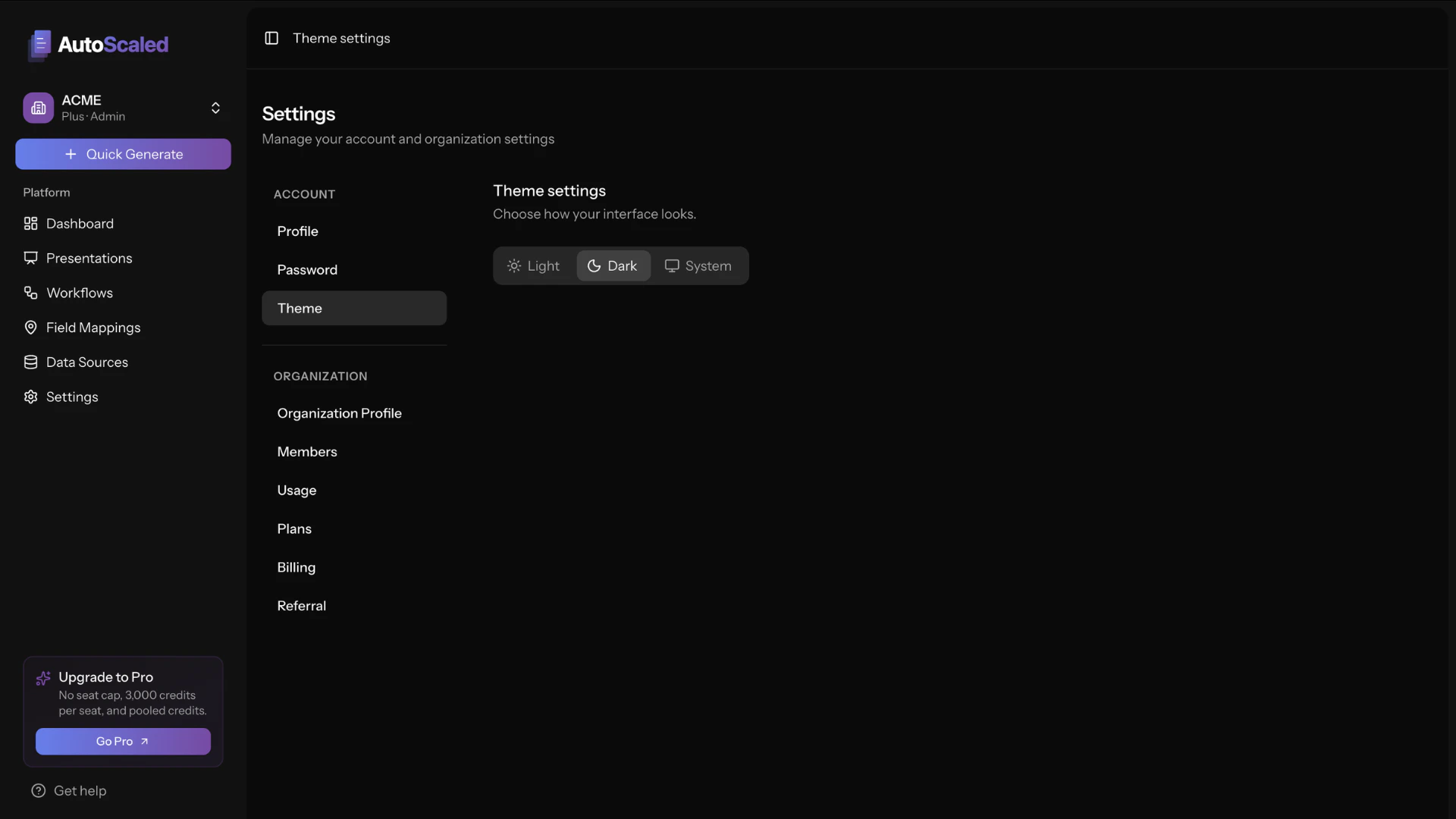Click the AutoScaled logo
1456x819 pixels.
[96, 45]
